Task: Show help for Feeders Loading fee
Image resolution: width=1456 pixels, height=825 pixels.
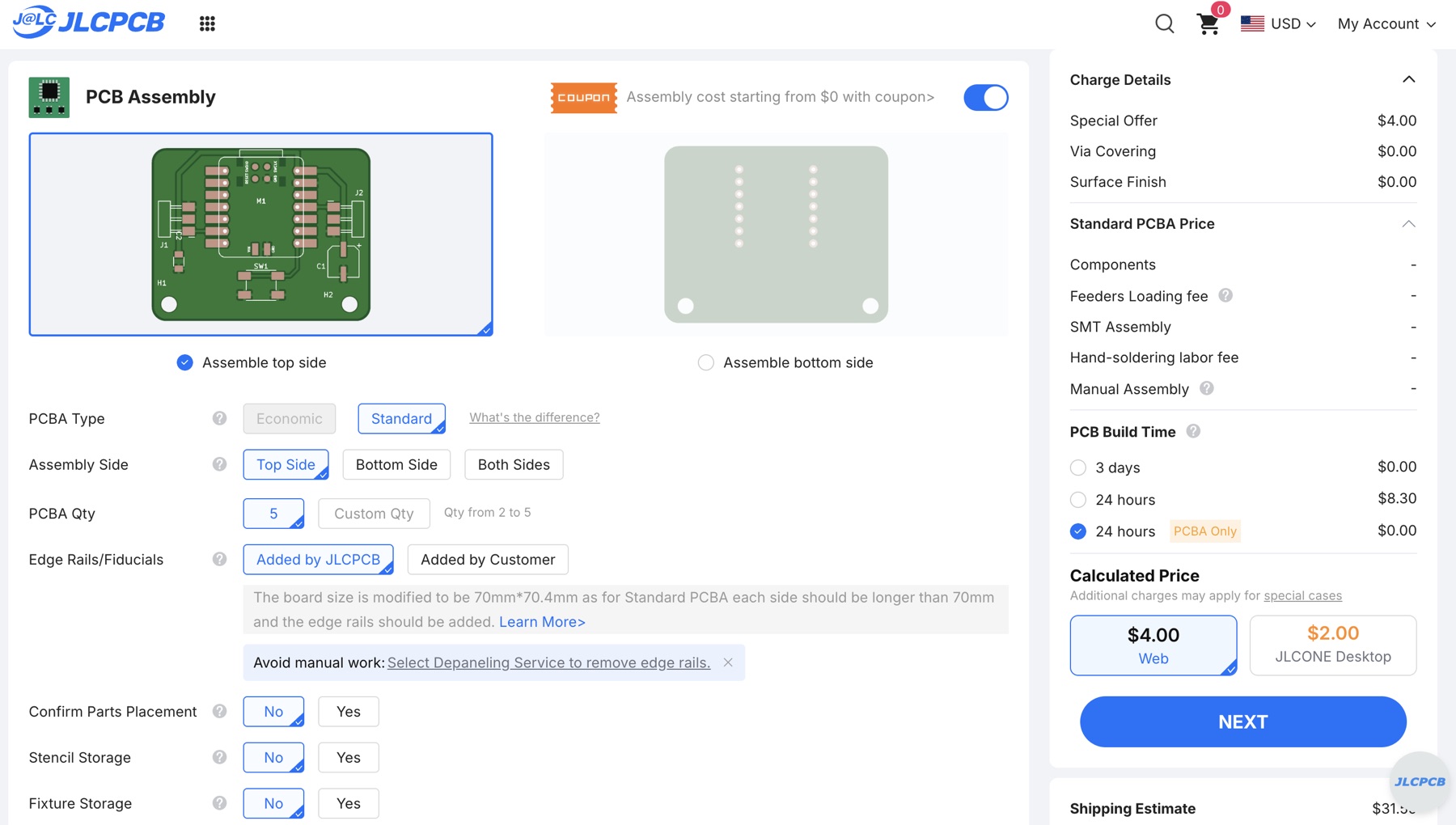Action: [1225, 295]
